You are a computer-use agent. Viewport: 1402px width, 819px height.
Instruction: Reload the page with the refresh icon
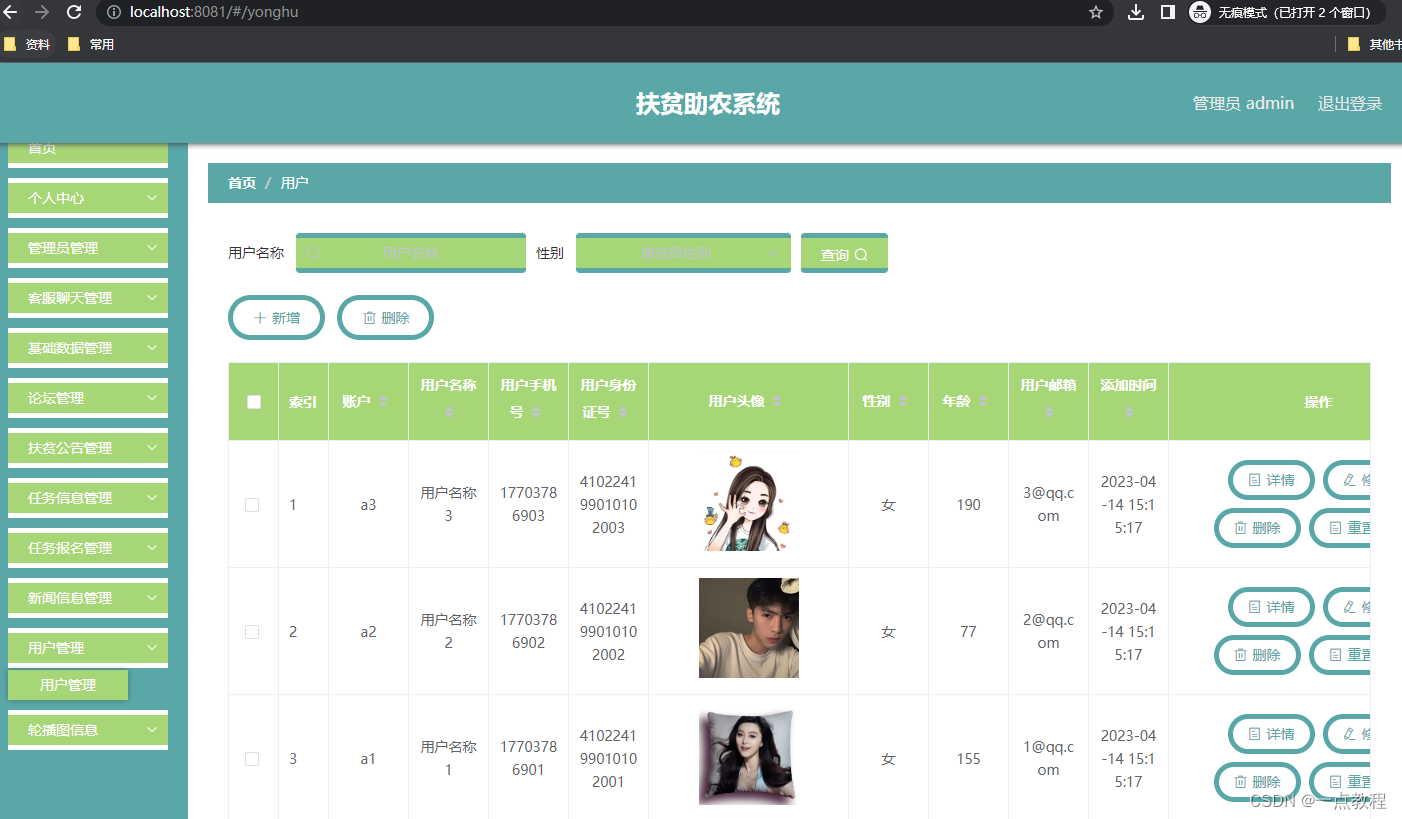click(74, 12)
